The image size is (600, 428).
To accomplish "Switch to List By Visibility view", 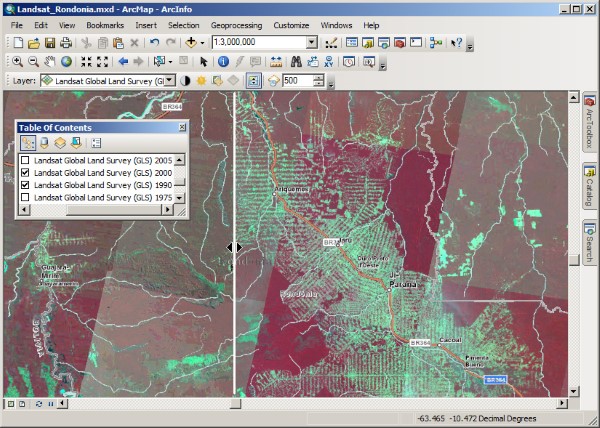I will click(x=60, y=143).
